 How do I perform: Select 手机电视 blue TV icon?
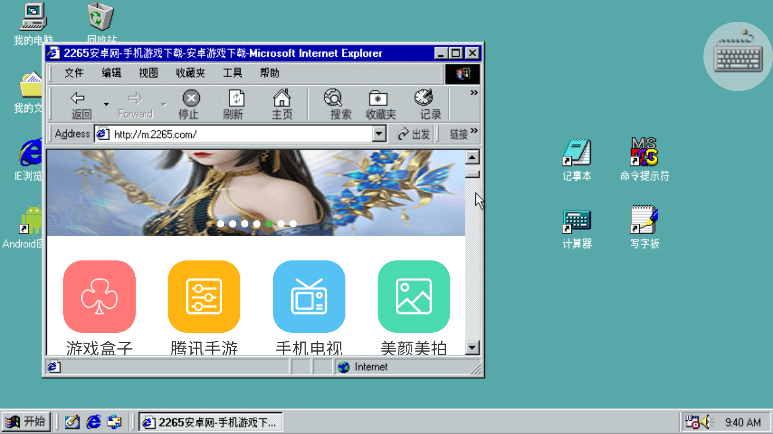pyautogui.click(x=309, y=296)
